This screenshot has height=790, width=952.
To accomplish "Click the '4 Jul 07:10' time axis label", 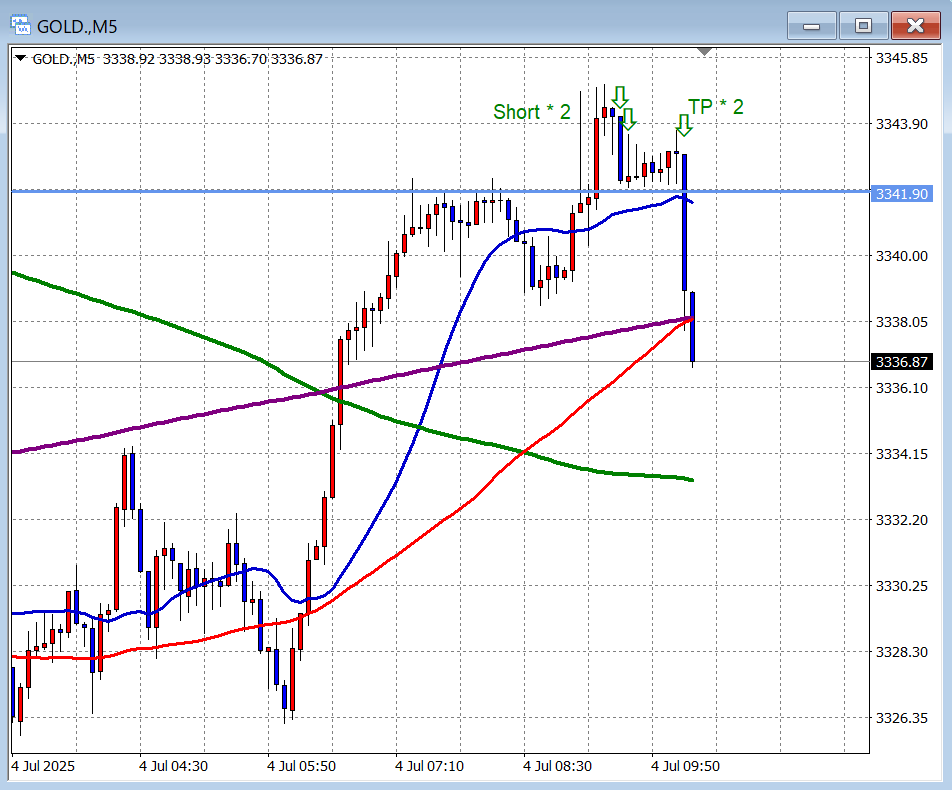I will tap(430, 766).
